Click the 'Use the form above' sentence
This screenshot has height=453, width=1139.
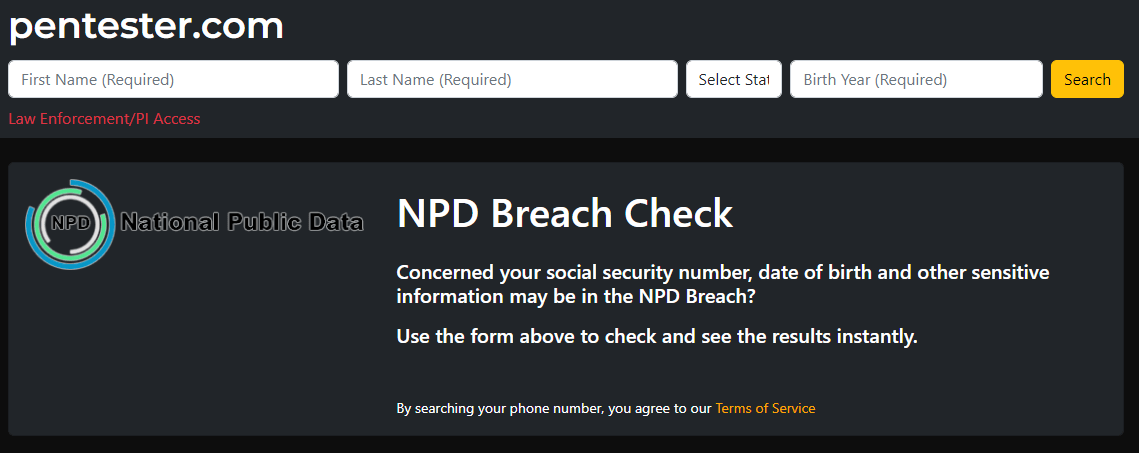tap(656, 336)
